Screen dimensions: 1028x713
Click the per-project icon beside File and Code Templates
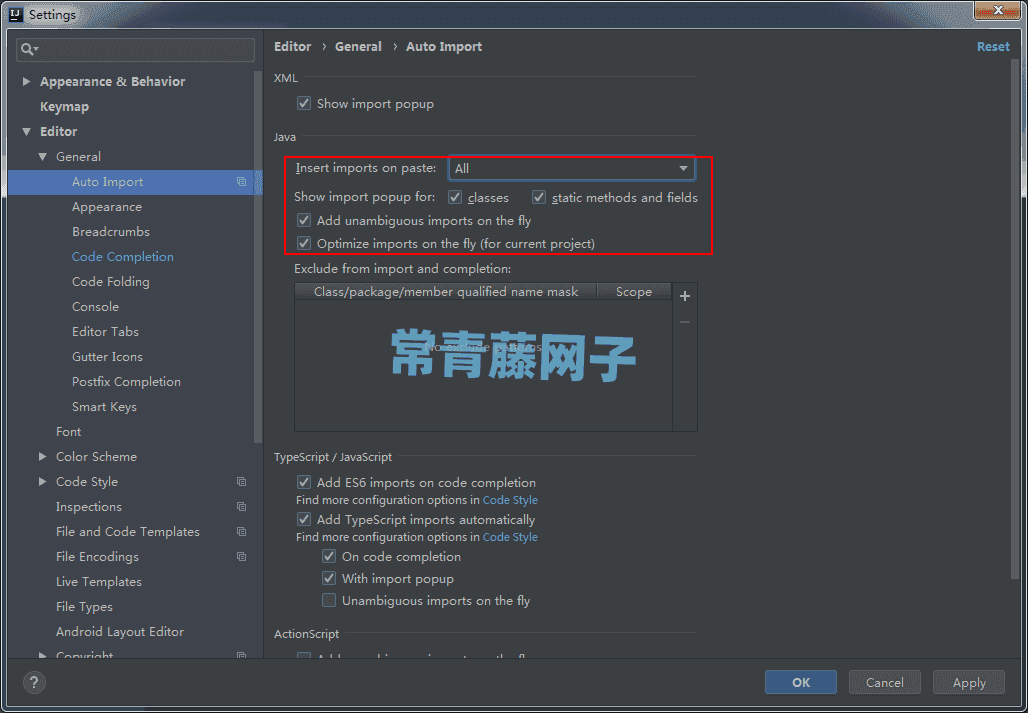point(241,531)
